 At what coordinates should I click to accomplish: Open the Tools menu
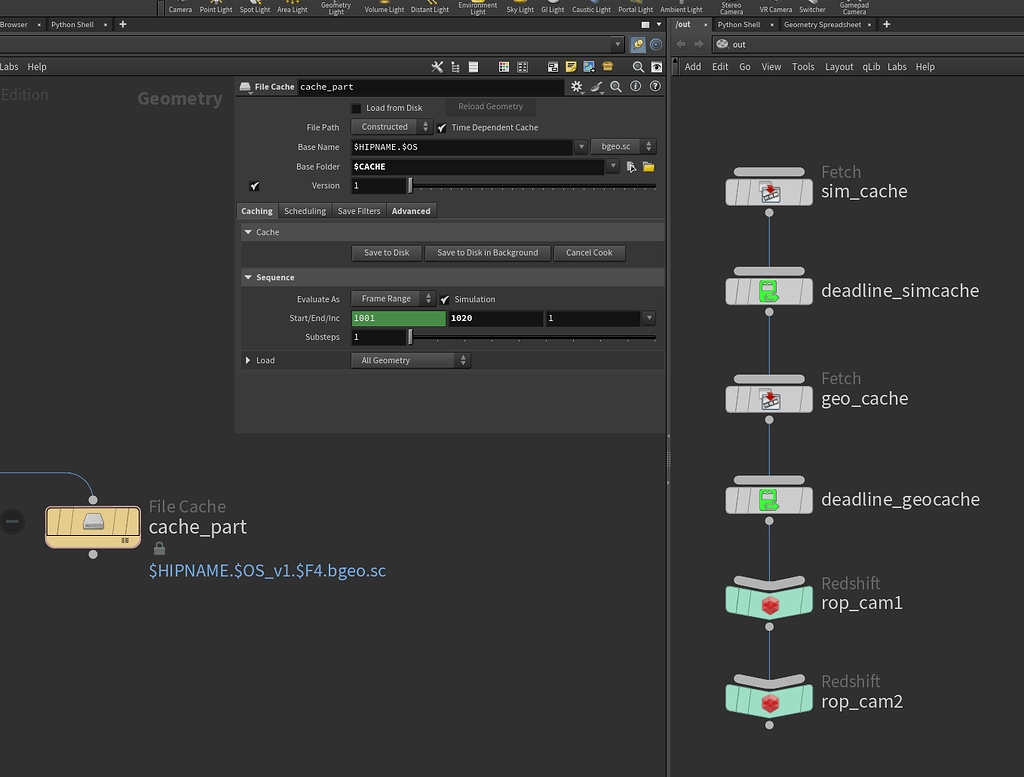click(x=803, y=66)
